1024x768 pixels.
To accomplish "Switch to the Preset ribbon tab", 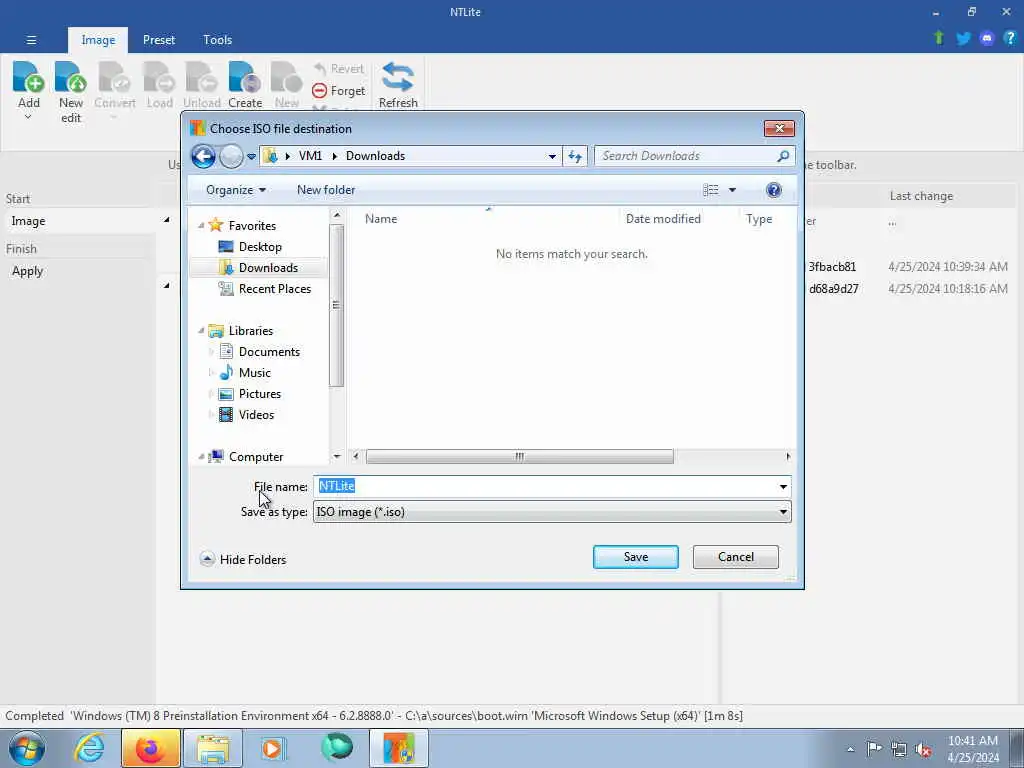I will [159, 40].
